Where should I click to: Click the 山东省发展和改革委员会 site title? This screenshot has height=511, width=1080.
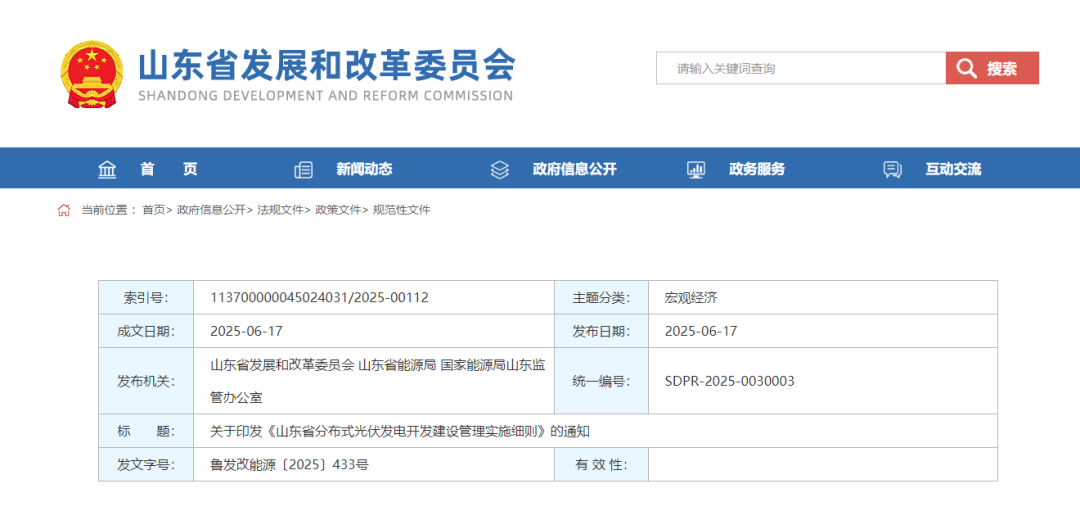pos(326,66)
